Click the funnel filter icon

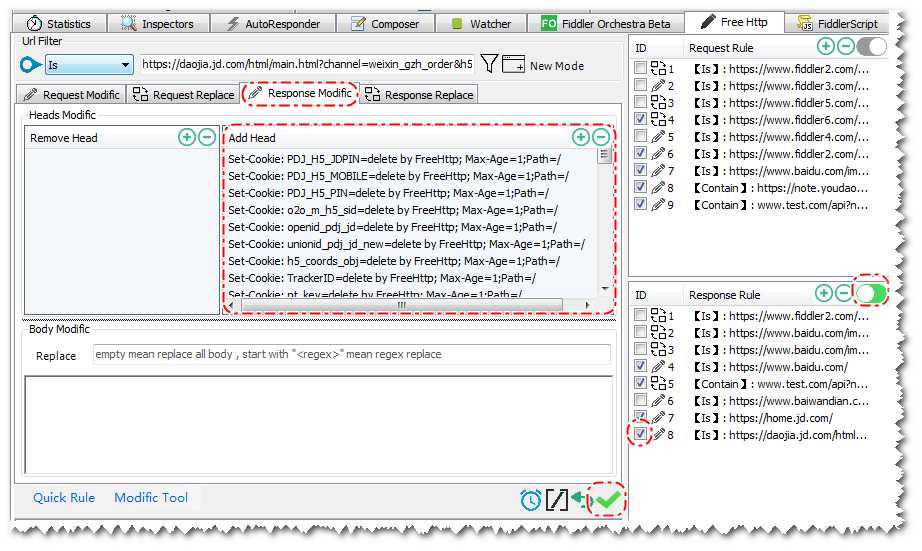point(489,63)
